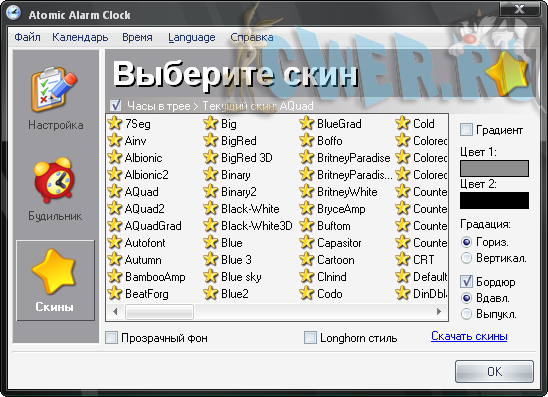Enable the Longhorn стиль checkbox
Viewport: 548px width, 397px height.
click(x=310, y=338)
